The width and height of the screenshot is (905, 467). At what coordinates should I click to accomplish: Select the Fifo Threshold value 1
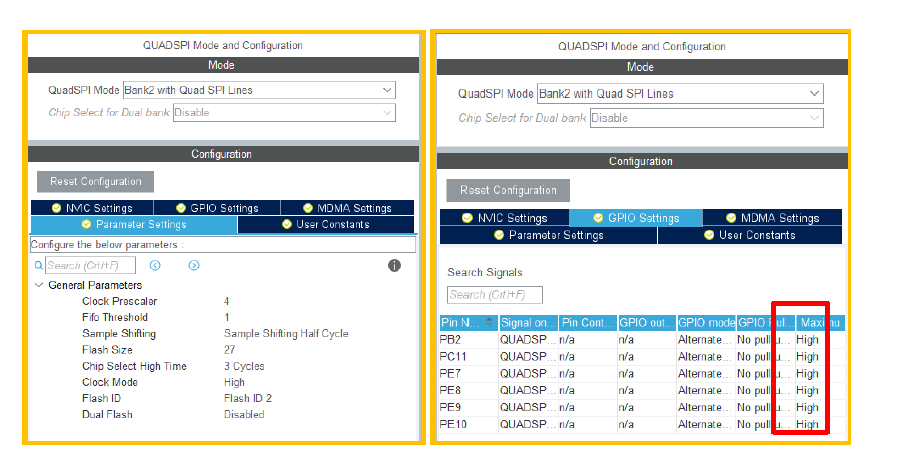(x=227, y=317)
